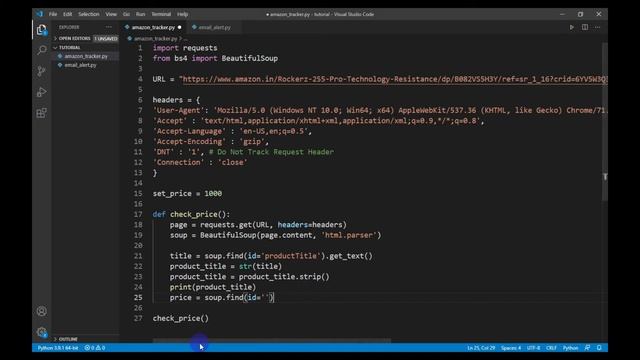Open the Search view in the activity bar
Image resolution: width=640 pixels, height=360 pixels.
point(42,50)
